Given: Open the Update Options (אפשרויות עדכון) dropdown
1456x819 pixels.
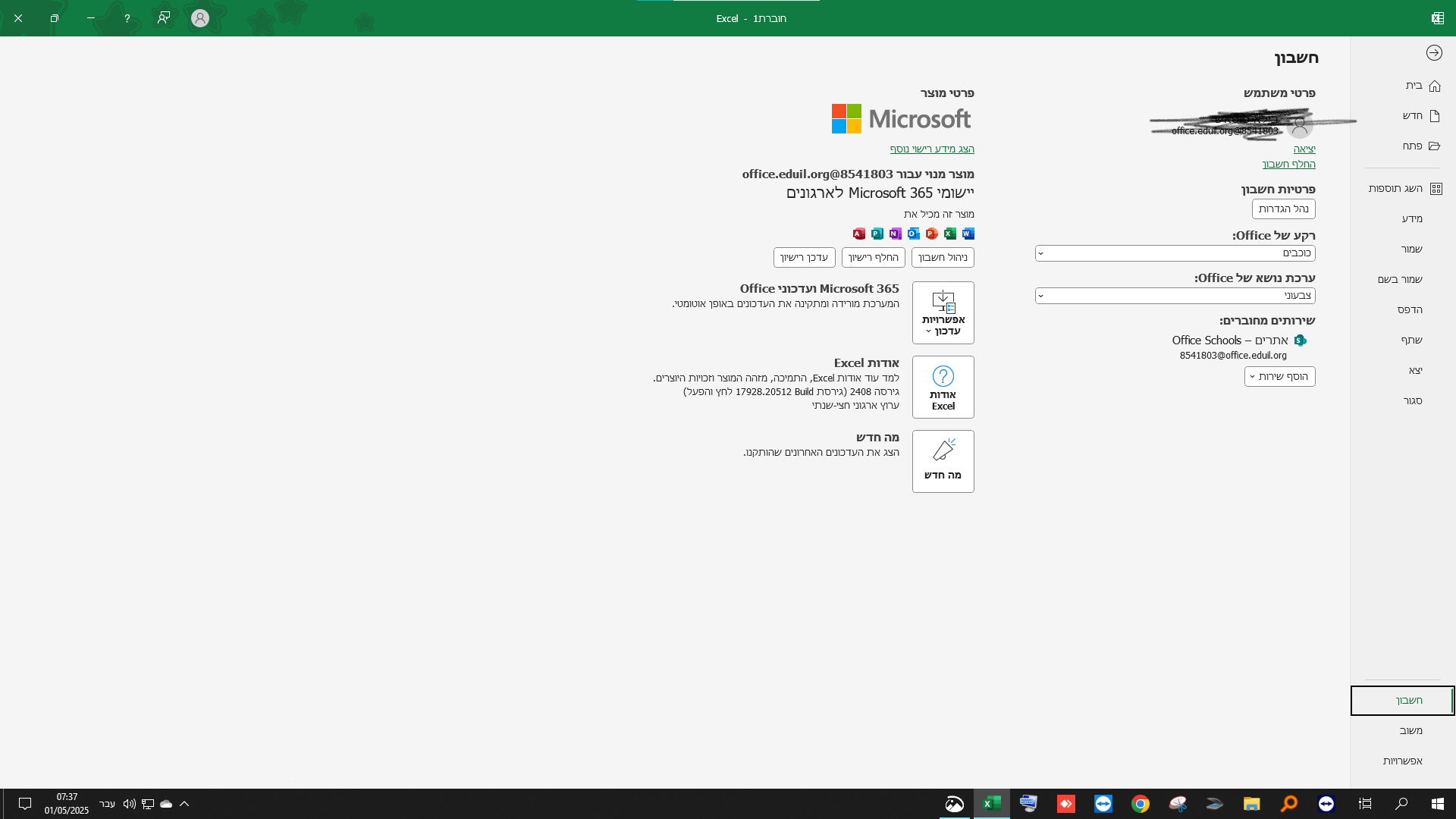Looking at the screenshot, I should 943,312.
